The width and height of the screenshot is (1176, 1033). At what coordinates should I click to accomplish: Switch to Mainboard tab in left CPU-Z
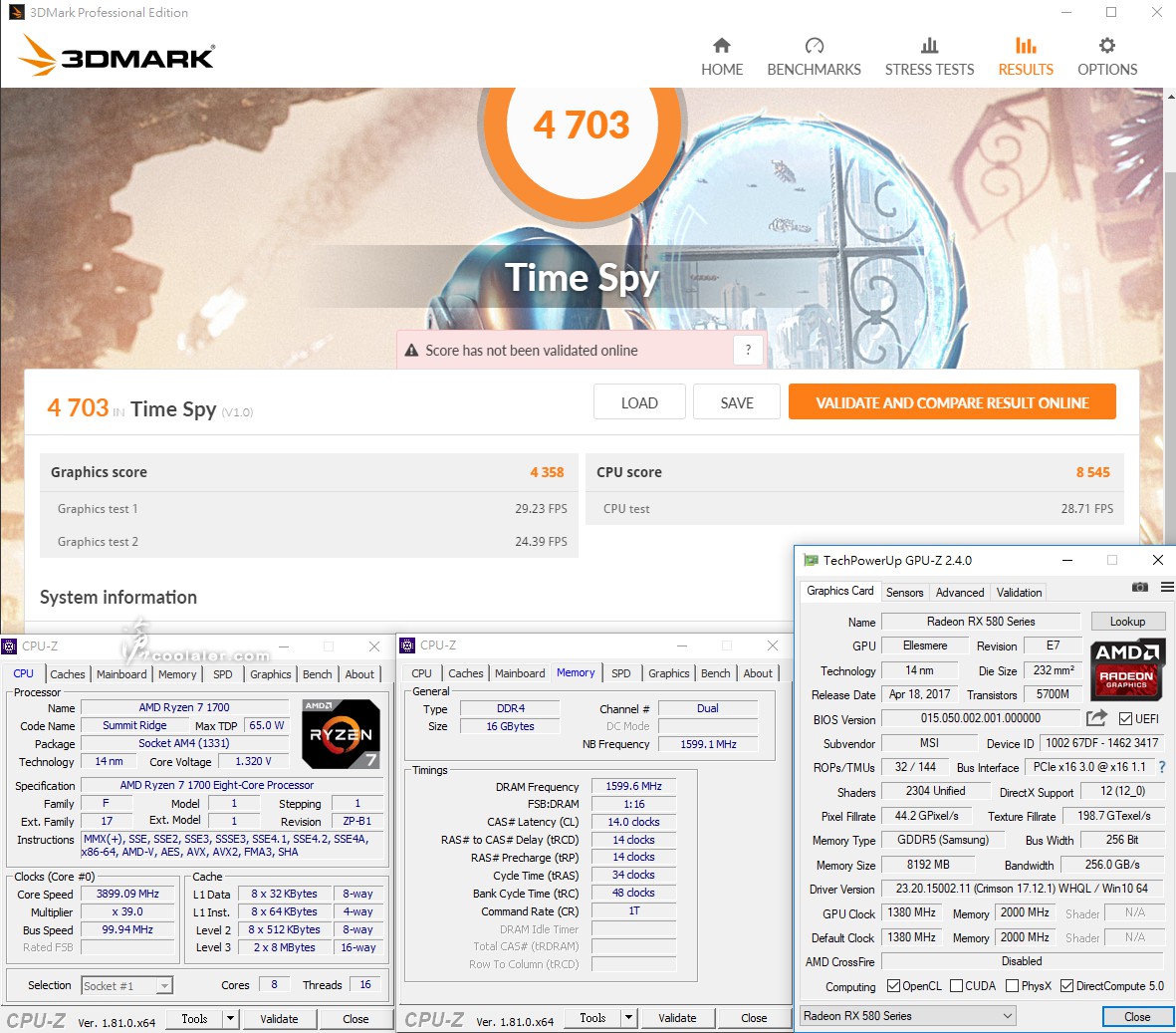click(x=121, y=674)
